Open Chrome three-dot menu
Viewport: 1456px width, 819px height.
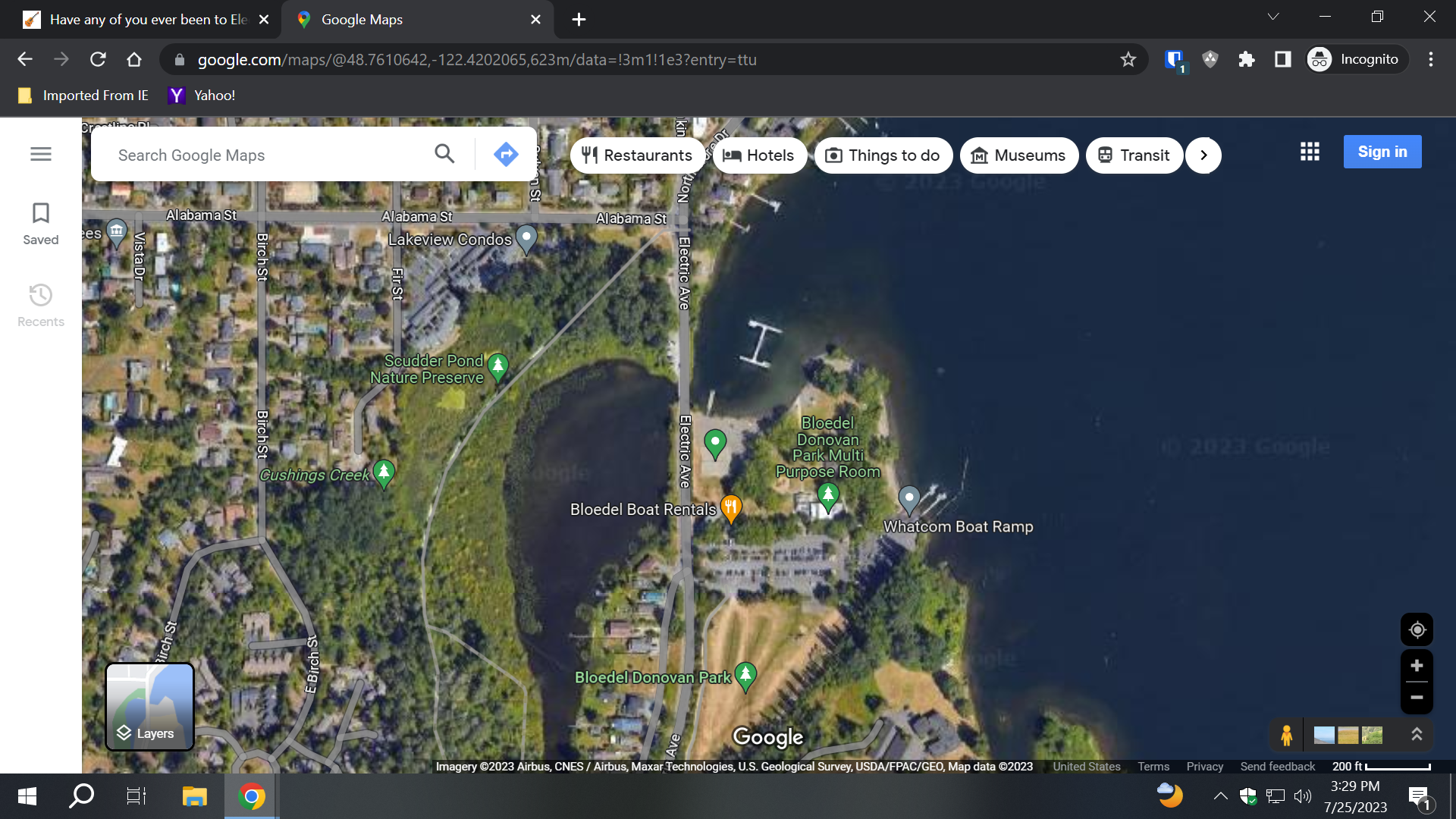1431,59
